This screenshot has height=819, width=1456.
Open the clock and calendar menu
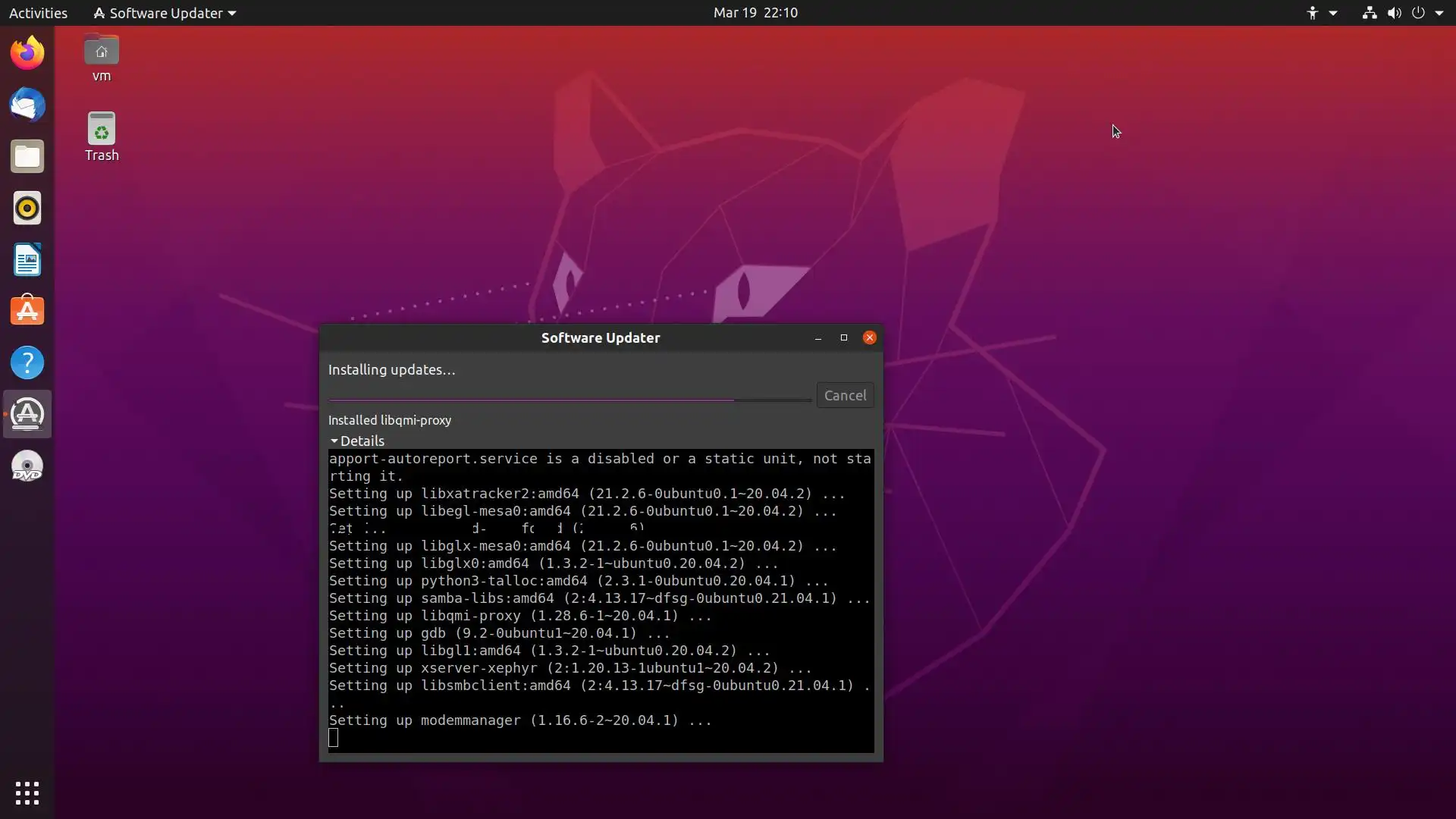click(x=755, y=13)
